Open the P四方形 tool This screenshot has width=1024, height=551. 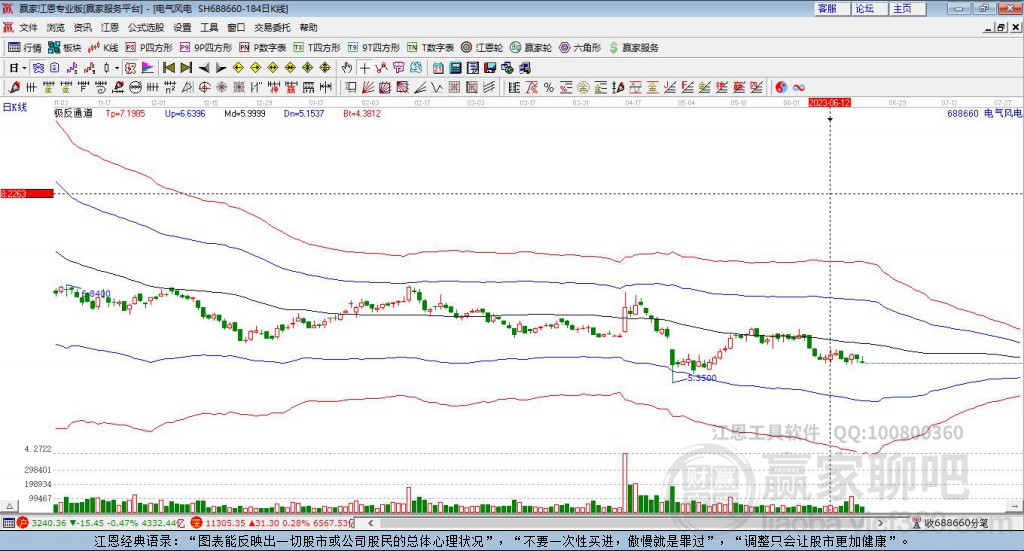click(149, 48)
